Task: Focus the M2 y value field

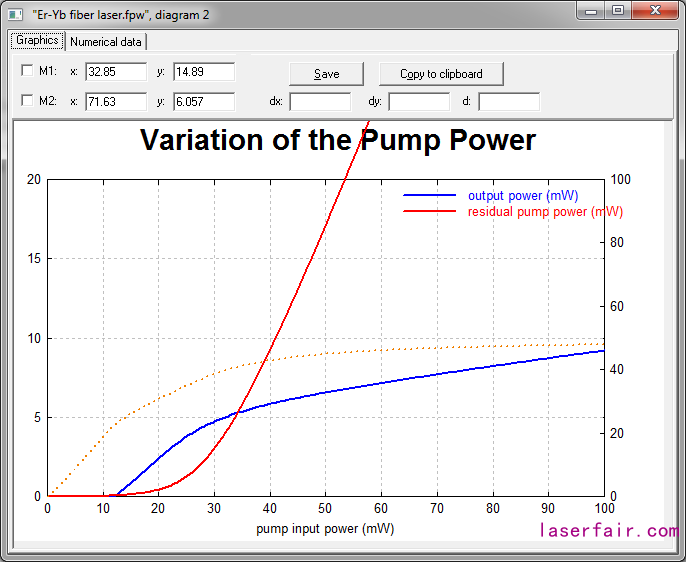Action: coord(204,102)
